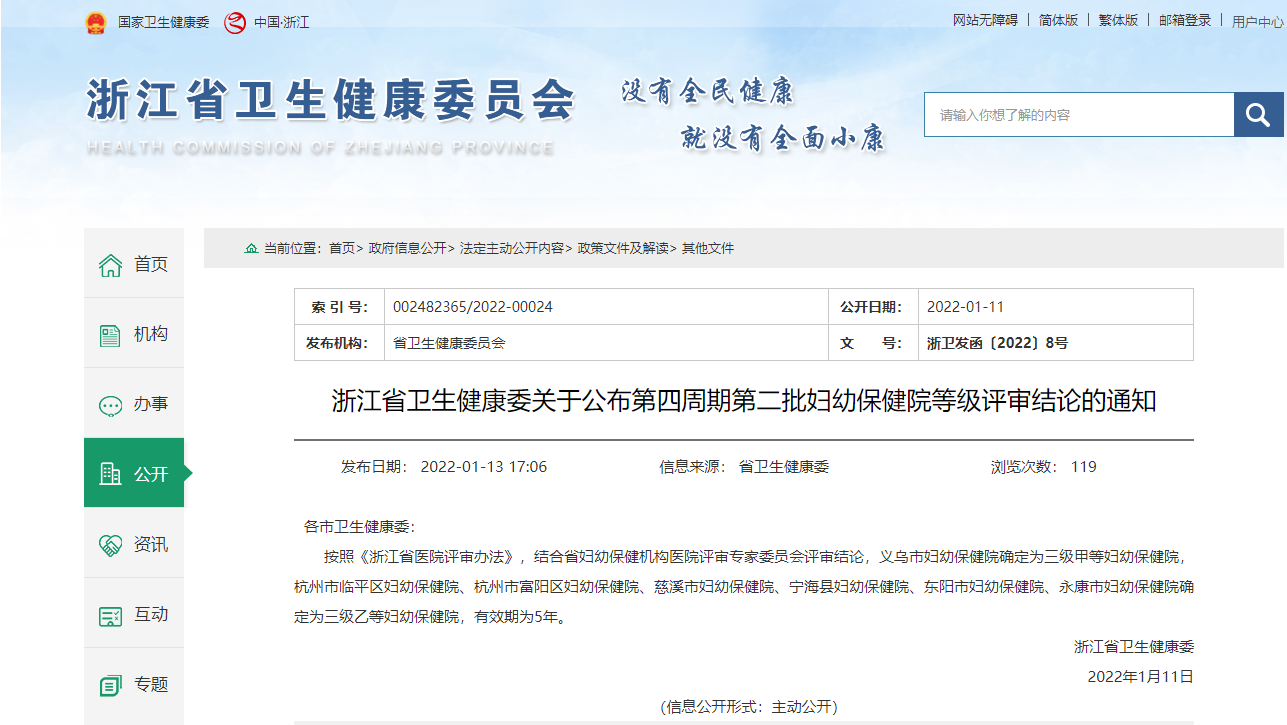Focus the 请输入你想了解的内容 search box
The width and height of the screenshot is (1287, 725).
pyautogui.click(x=1079, y=115)
